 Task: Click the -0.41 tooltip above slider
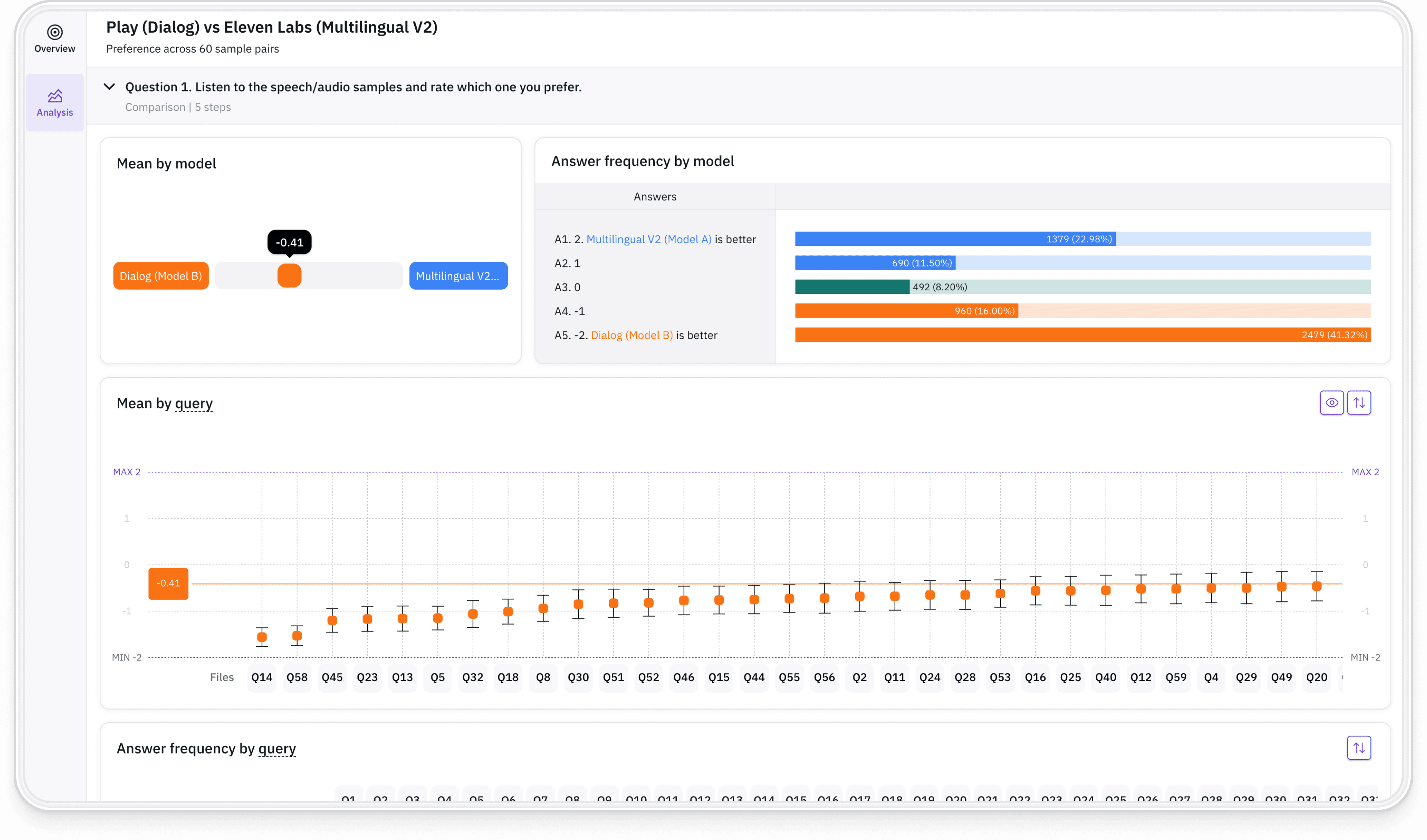(289, 242)
